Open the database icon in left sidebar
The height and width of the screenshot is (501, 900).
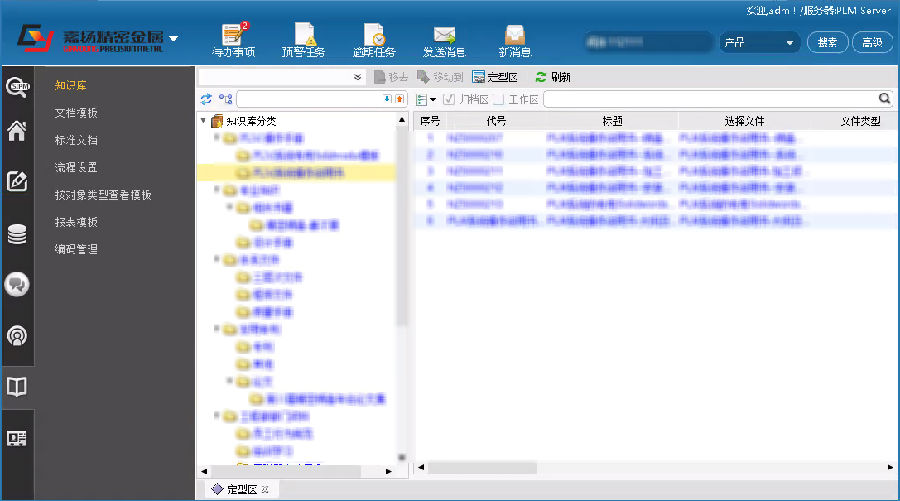point(17,234)
